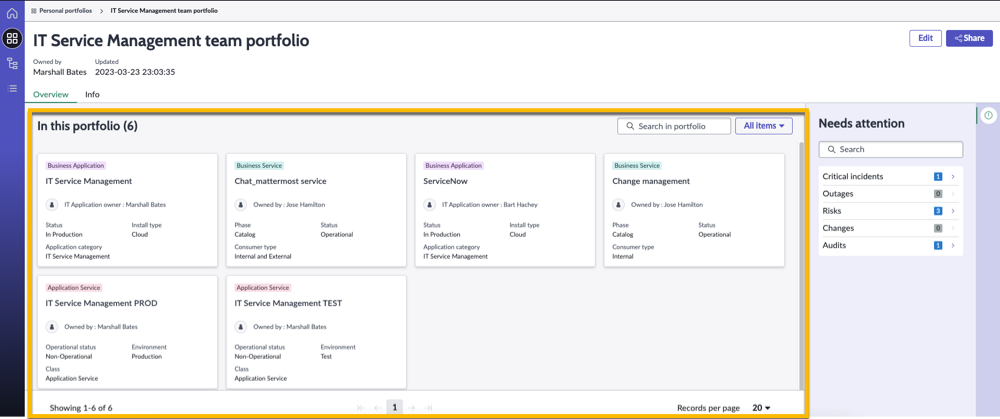
Task: Click the Personal portfolios breadcrumb link
Action: tap(66, 11)
